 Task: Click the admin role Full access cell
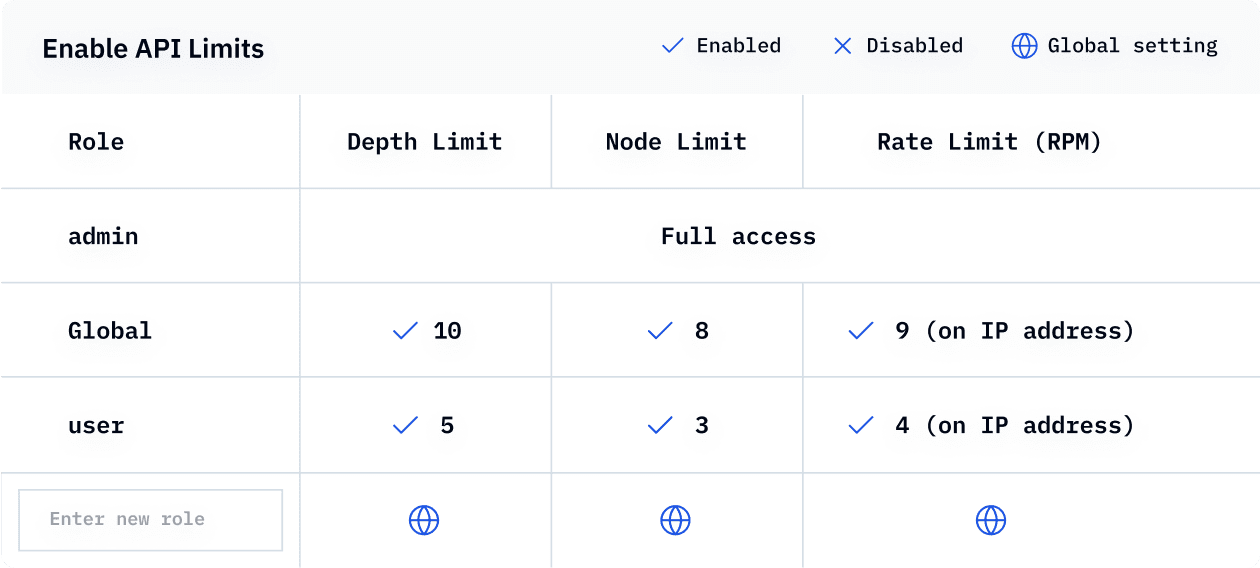click(738, 237)
